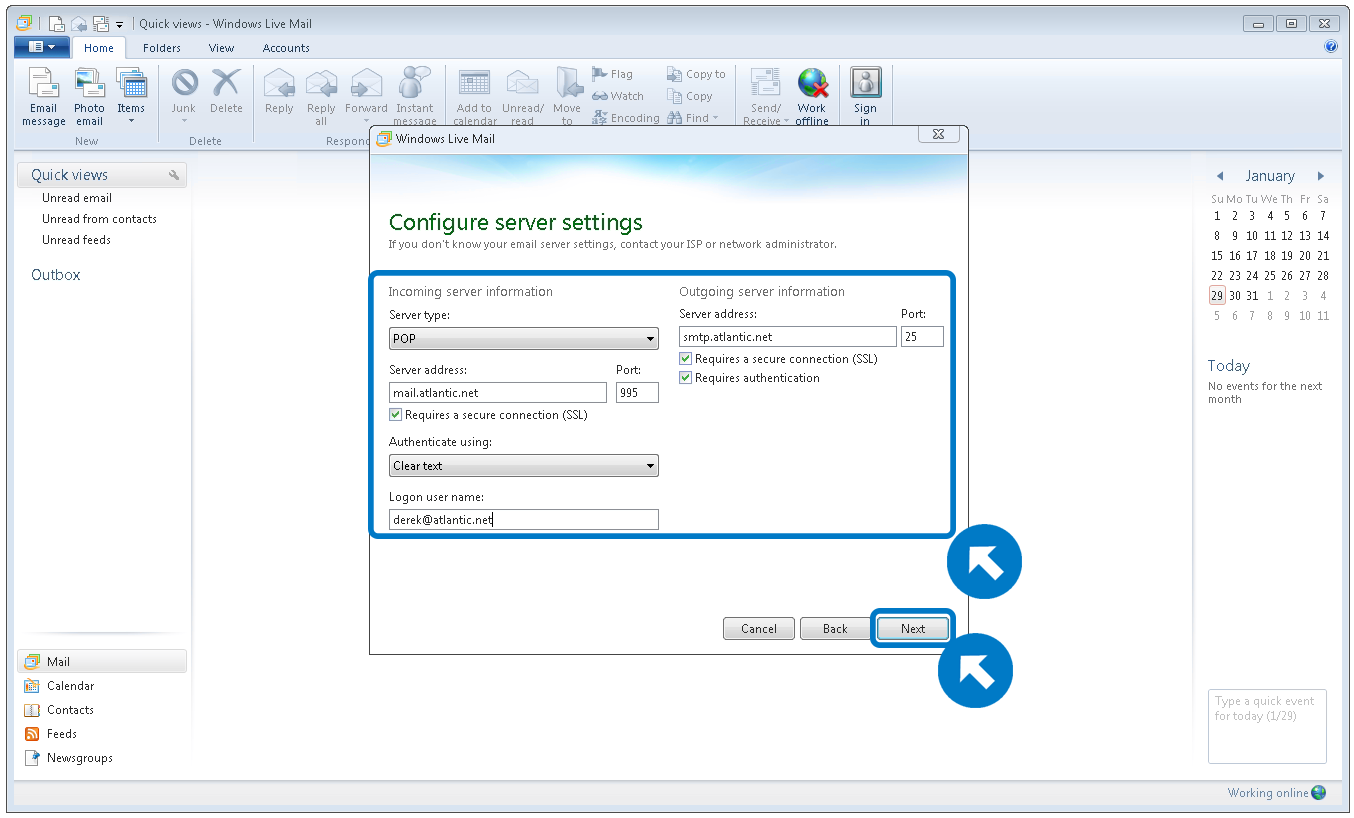Switch to the View tab
The height and width of the screenshot is (818, 1354).
point(222,48)
